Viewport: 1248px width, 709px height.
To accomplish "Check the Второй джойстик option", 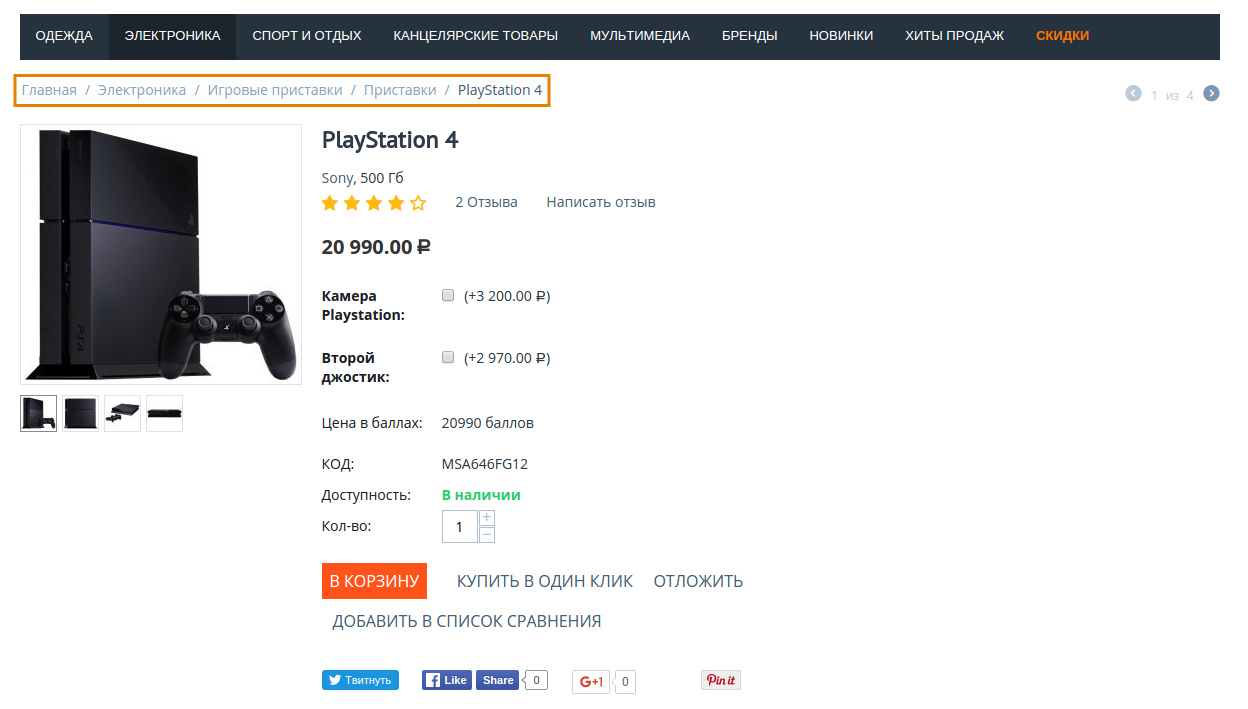I will pos(448,357).
